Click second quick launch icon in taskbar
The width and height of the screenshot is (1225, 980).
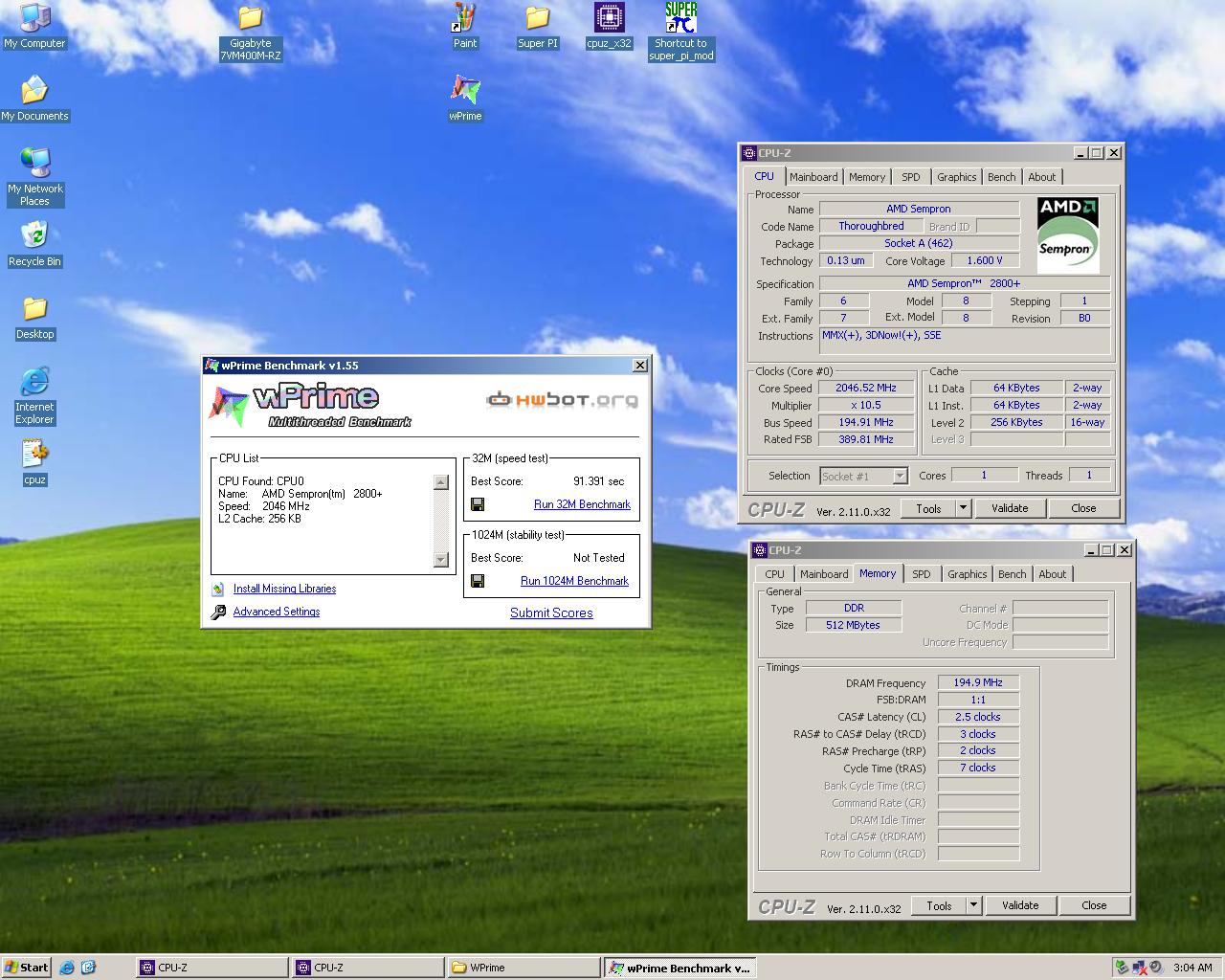click(x=89, y=968)
